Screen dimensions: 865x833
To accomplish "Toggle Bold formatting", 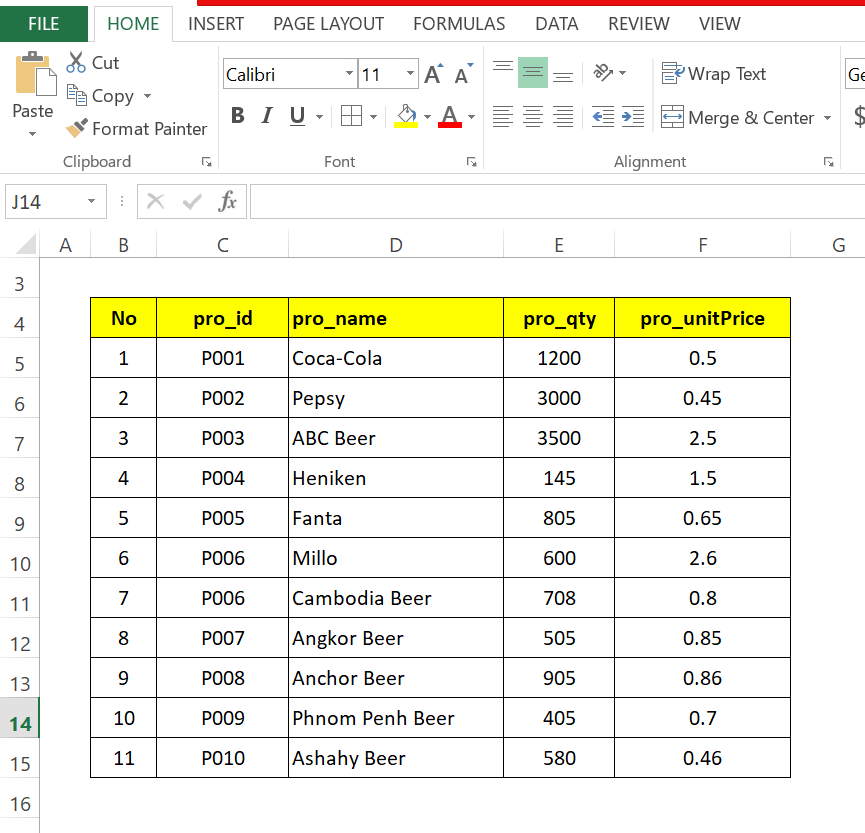I will (x=238, y=116).
